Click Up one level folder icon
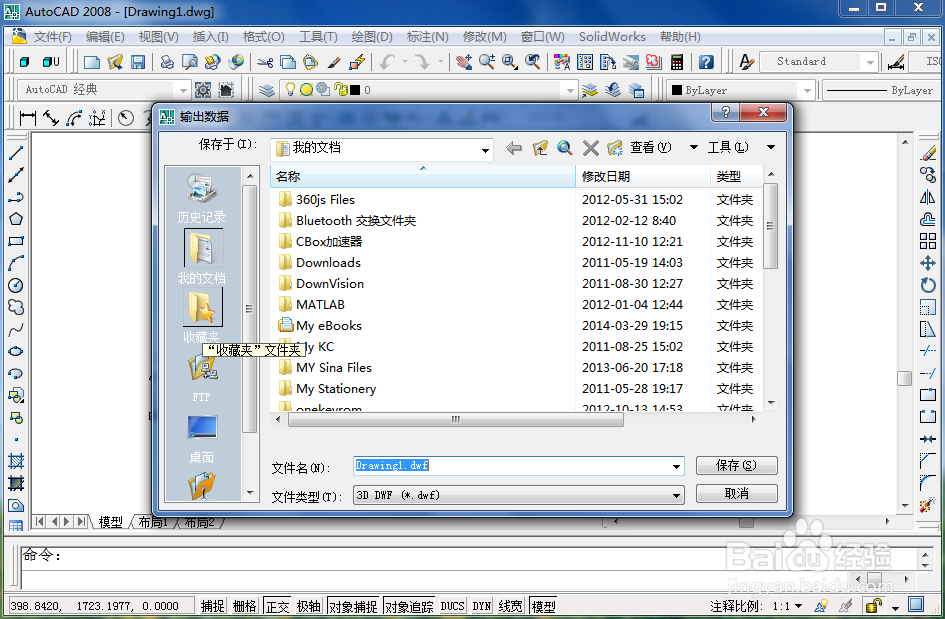 (x=540, y=148)
